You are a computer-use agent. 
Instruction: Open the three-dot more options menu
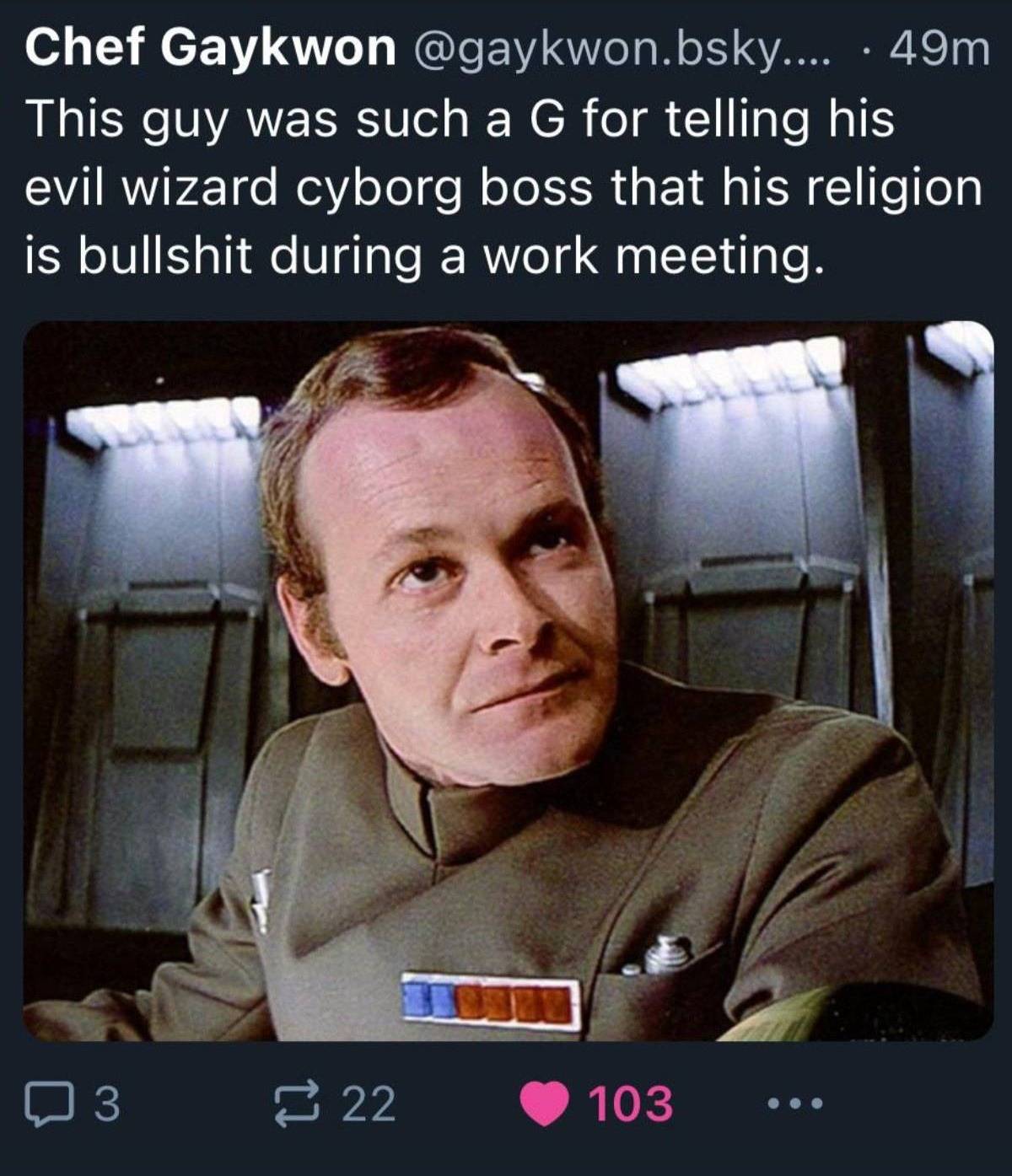[x=794, y=1104]
